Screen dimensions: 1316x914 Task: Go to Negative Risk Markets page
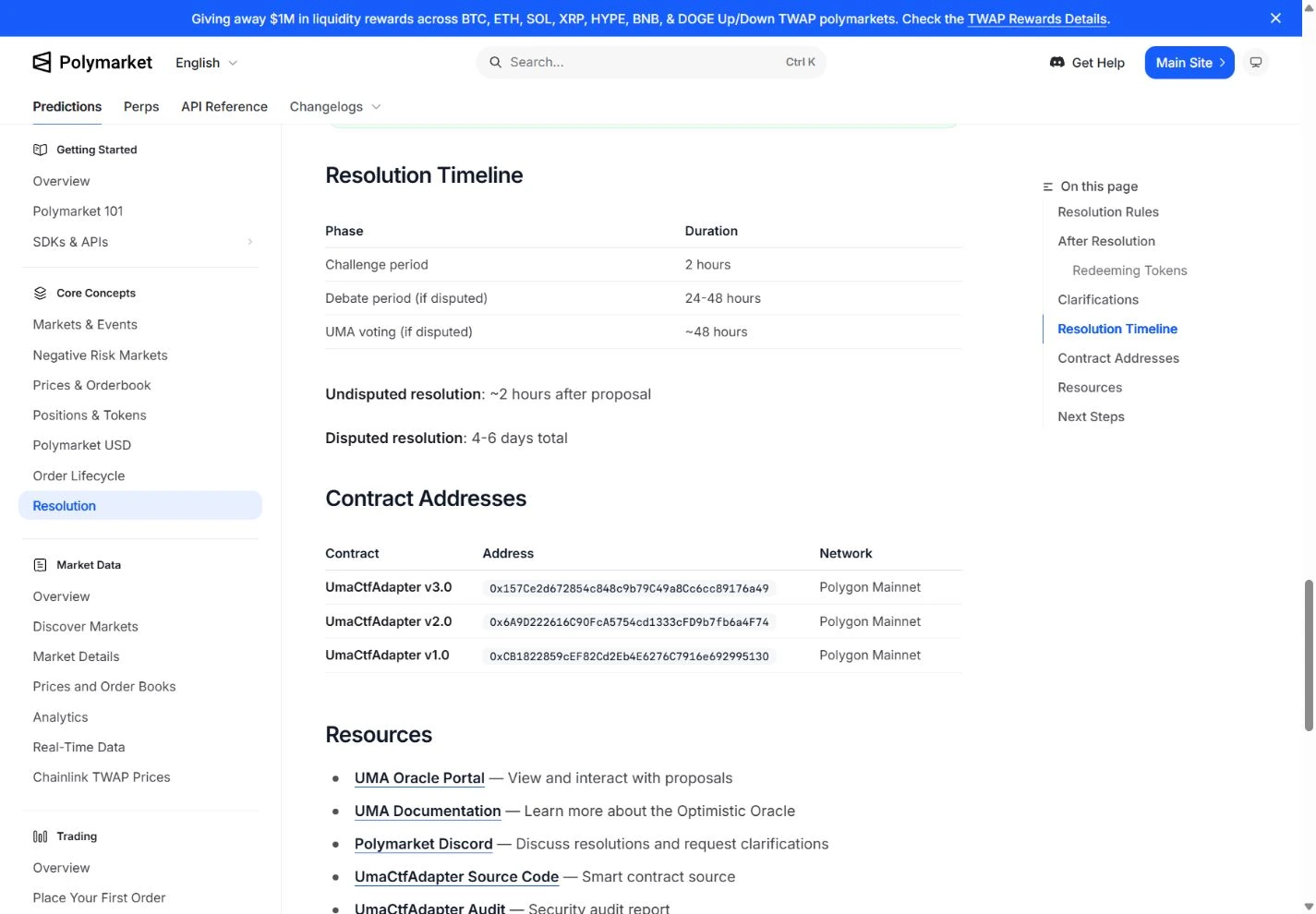(101, 355)
